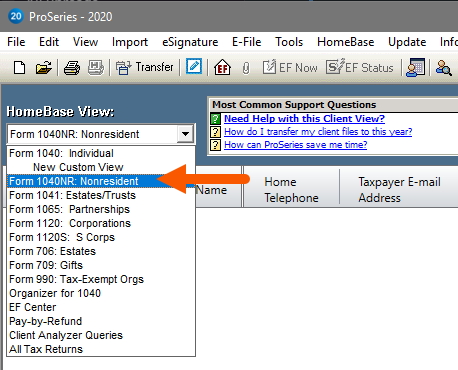
Task: Click the Print icon in toolbar
Action: pyautogui.click(x=72, y=68)
